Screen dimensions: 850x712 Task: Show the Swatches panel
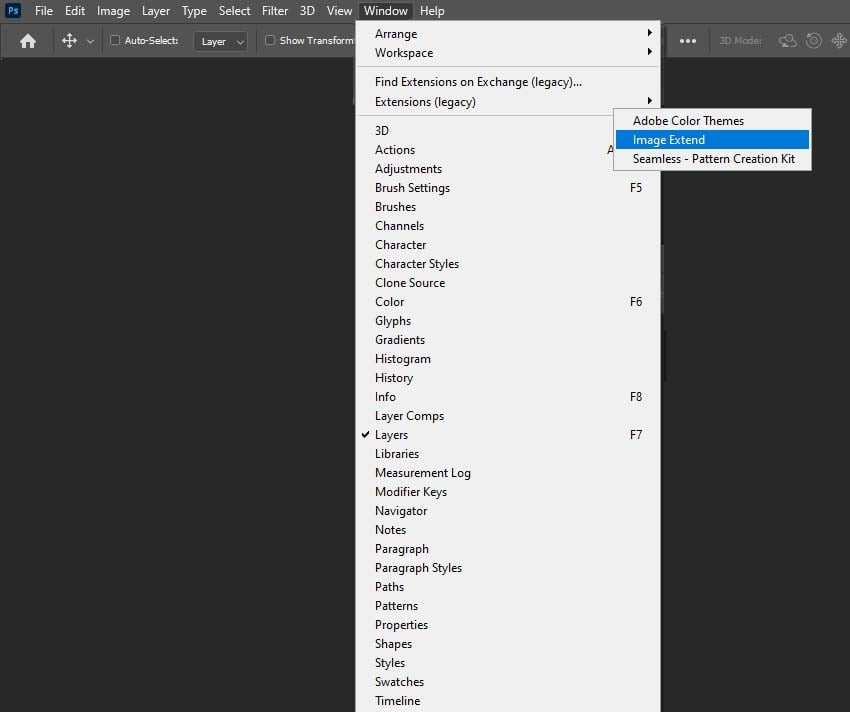[x=508, y=681]
